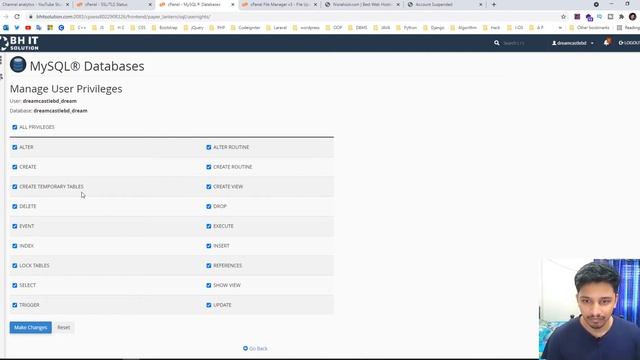
Task: Toggle the EXECUTE privilege checkbox
Action: click(209, 226)
